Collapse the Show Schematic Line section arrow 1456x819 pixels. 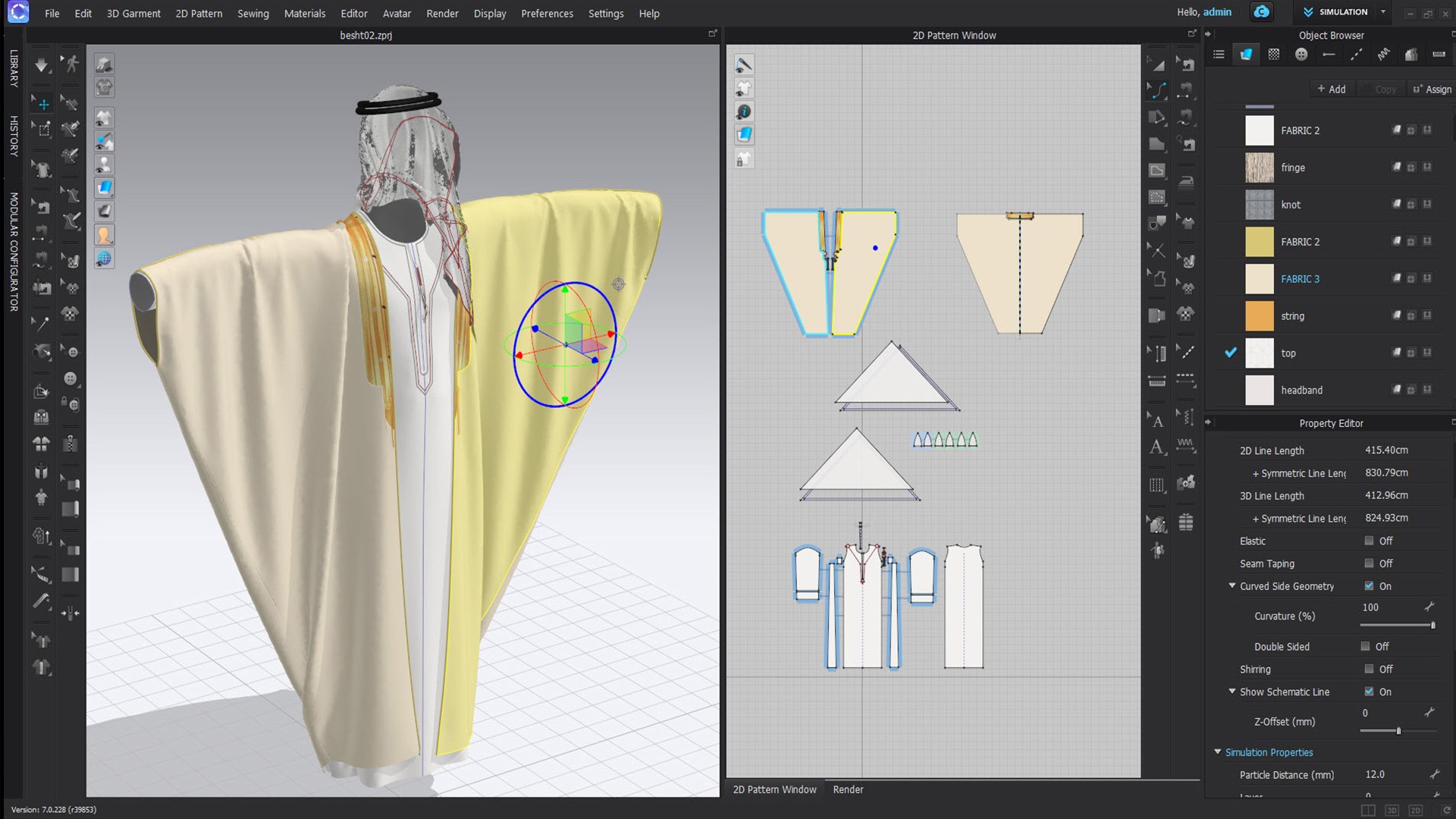click(1232, 691)
